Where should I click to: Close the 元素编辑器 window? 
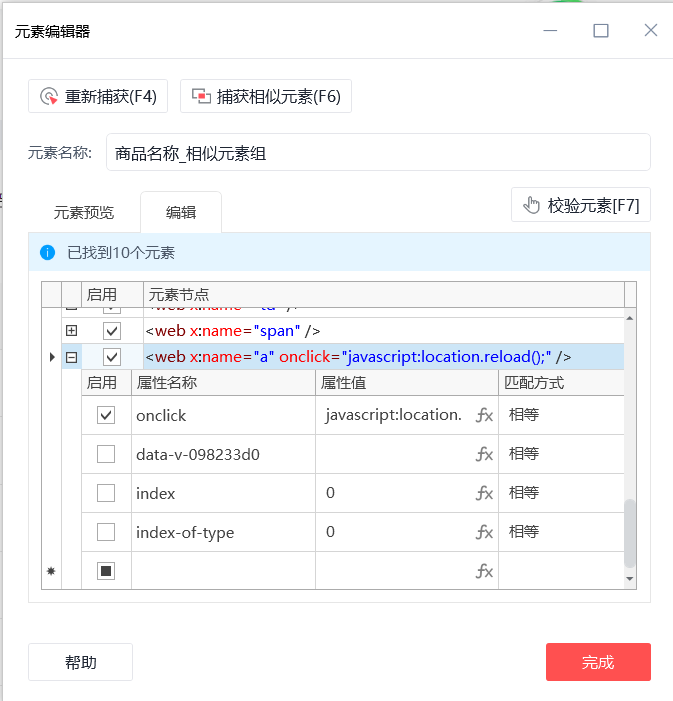pos(651,30)
